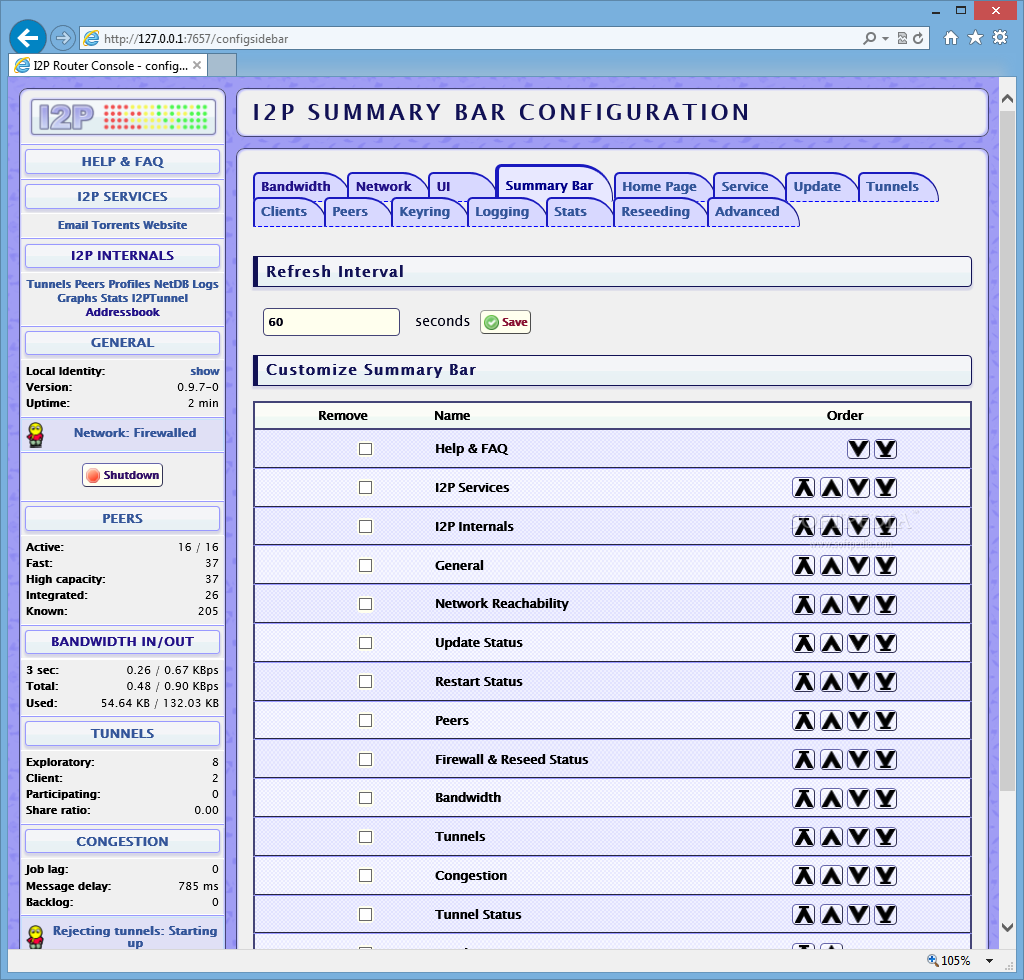Check Remove box for I2P Services
This screenshot has width=1024, height=980.
coord(366,488)
